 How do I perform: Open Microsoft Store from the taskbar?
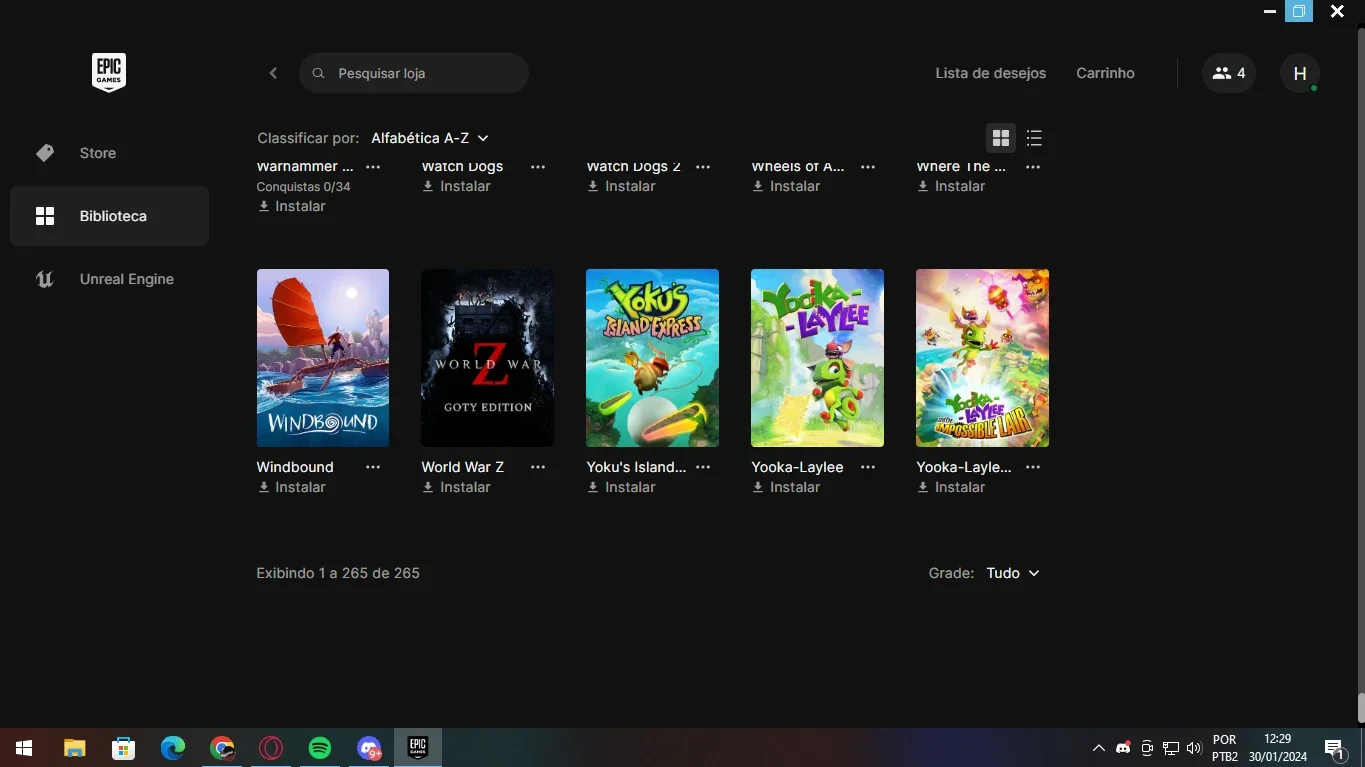(x=123, y=748)
